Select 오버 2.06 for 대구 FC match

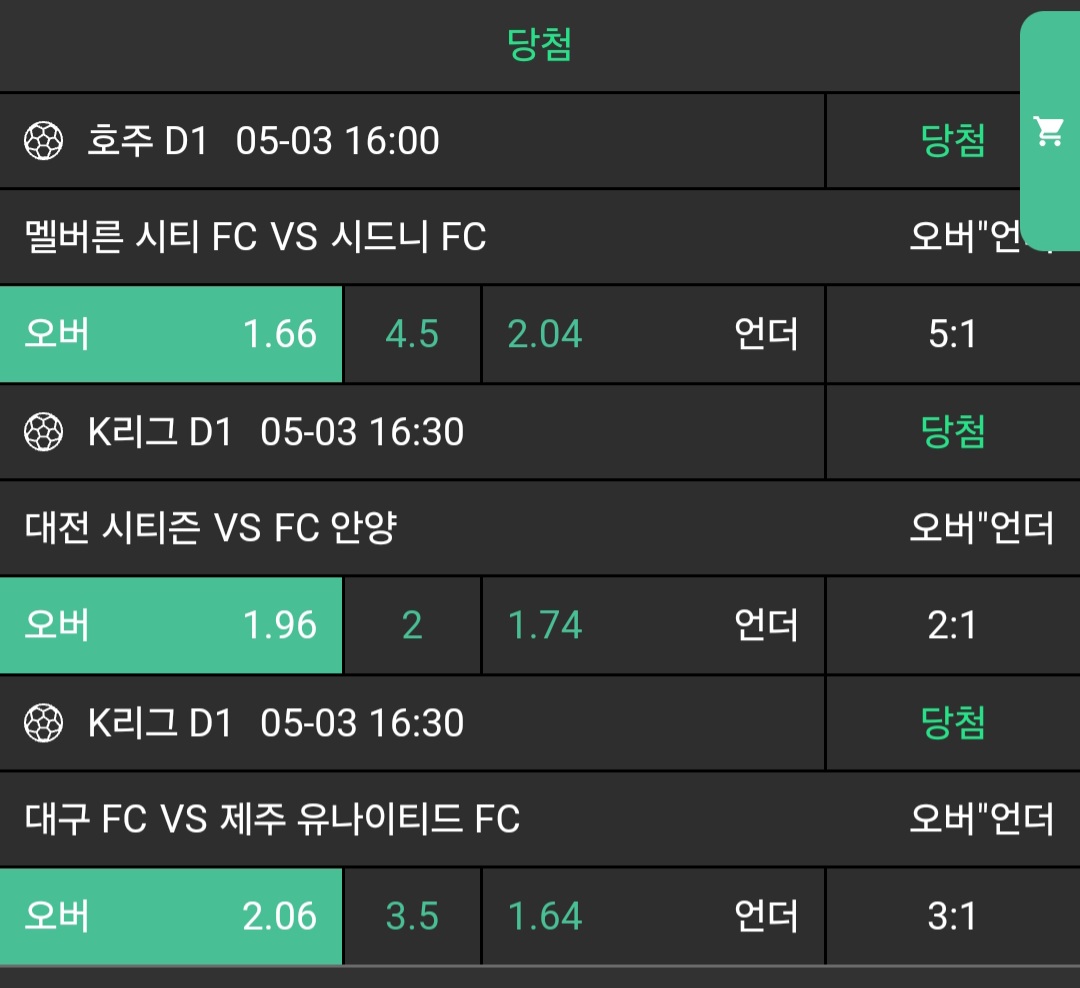[x=171, y=916]
